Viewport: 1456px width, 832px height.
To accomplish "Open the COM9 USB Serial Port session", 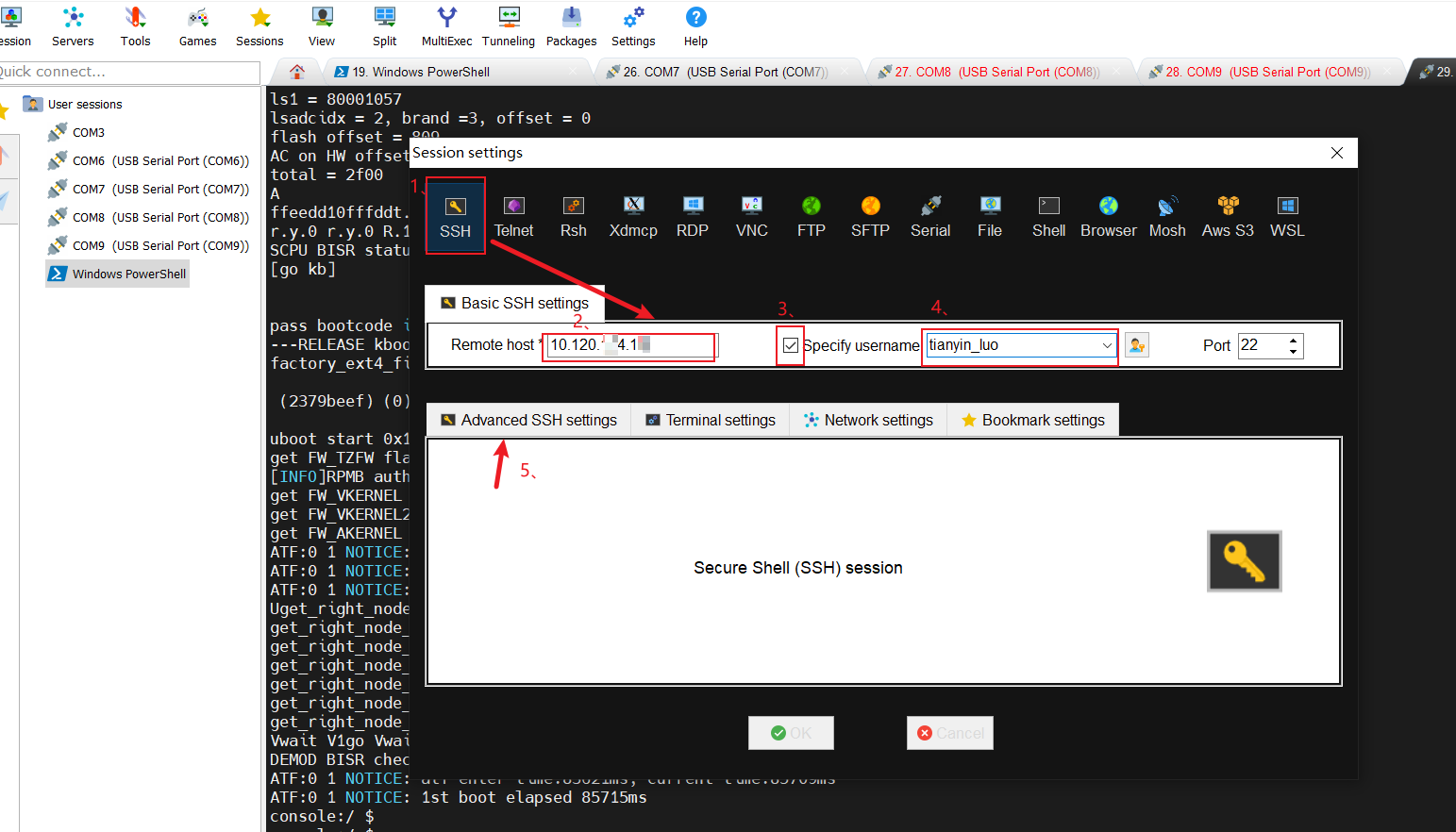I will pos(149,245).
